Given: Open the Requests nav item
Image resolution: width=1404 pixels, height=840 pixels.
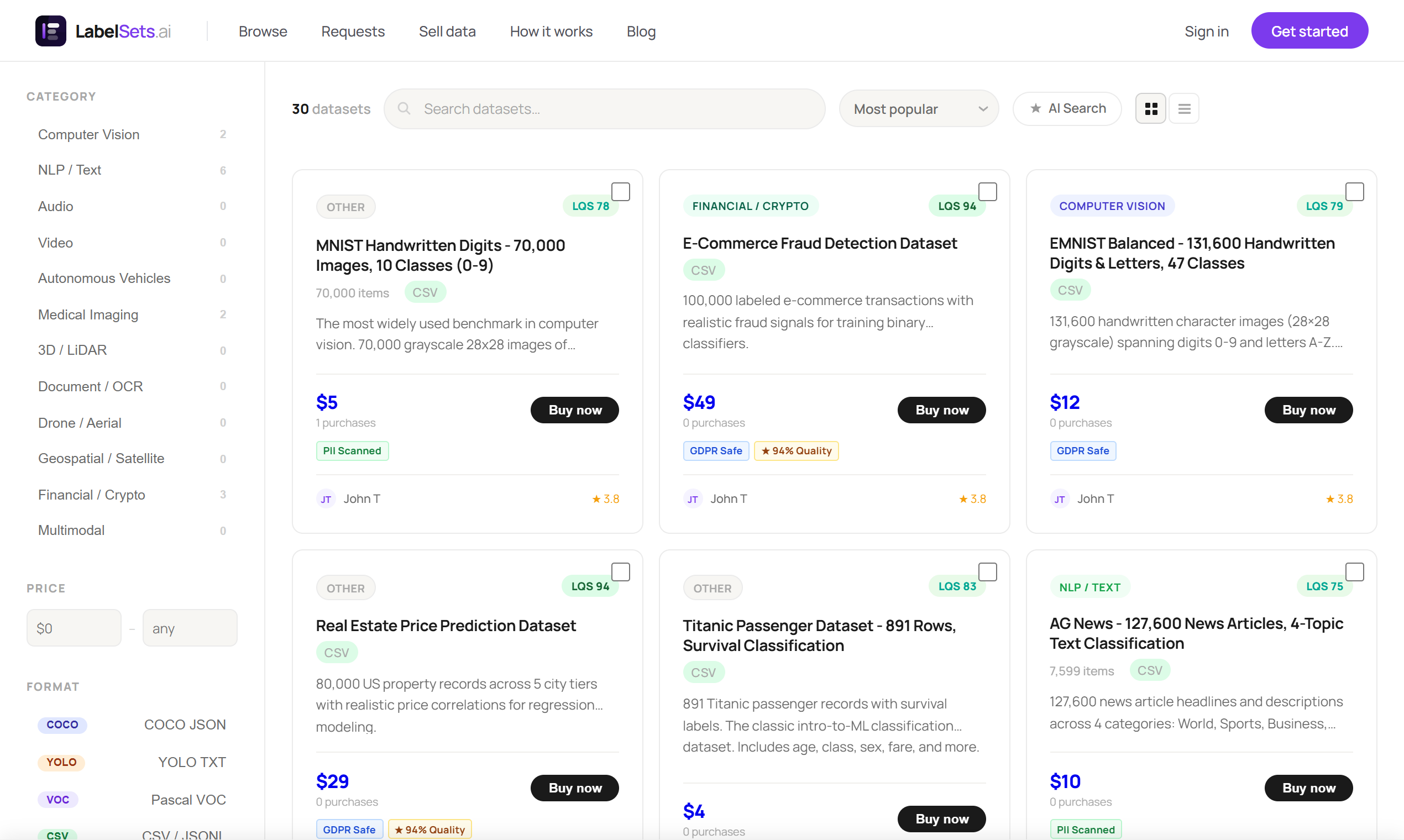Looking at the screenshot, I should (353, 32).
